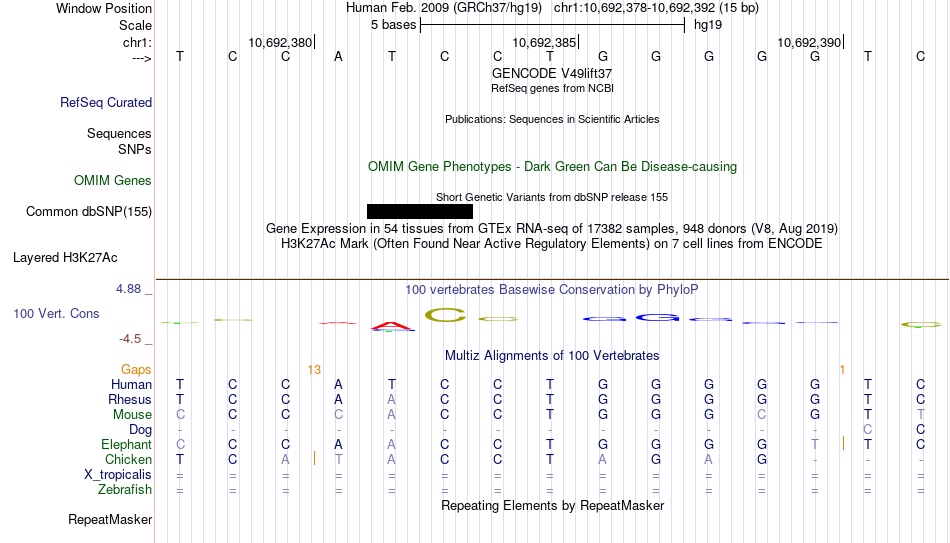
Task: Click RefSeq genes from NCBI title
Action: coord(552,88)
